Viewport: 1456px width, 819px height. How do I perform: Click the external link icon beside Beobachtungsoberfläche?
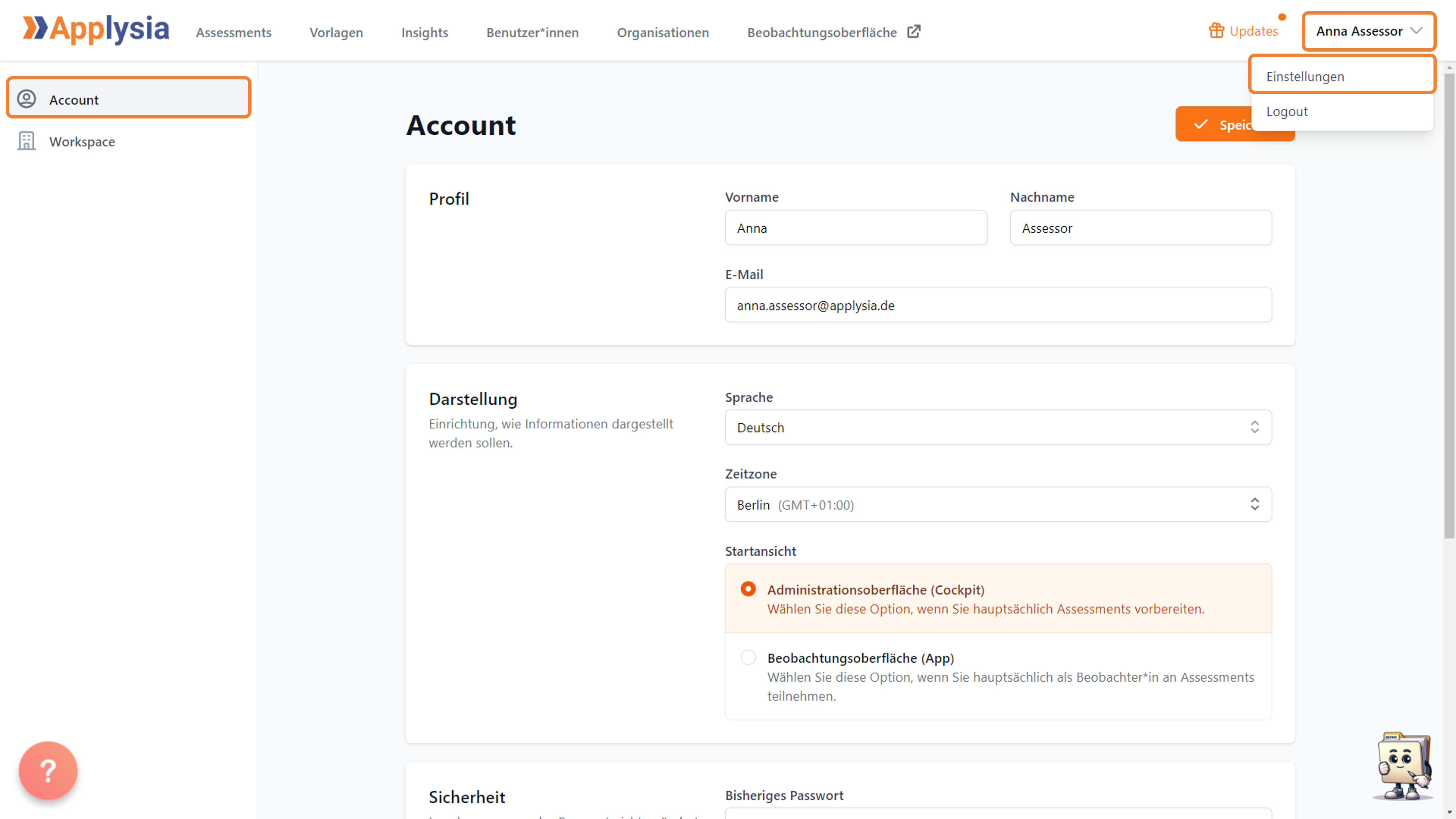pyautogui.click(x=914, y=32)
